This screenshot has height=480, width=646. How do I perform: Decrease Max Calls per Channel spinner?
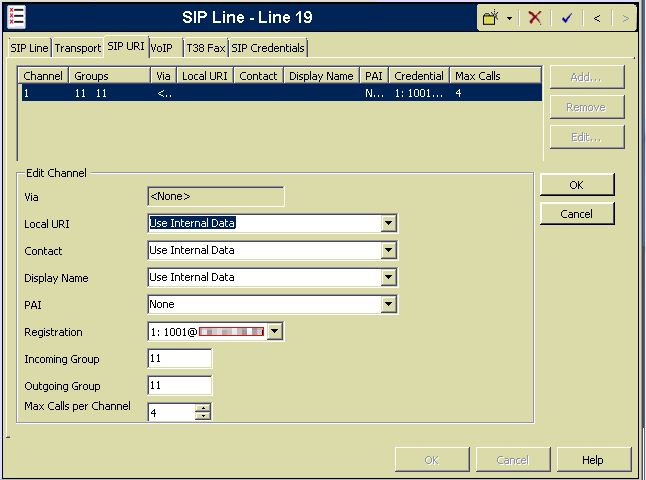coord(203,416)
